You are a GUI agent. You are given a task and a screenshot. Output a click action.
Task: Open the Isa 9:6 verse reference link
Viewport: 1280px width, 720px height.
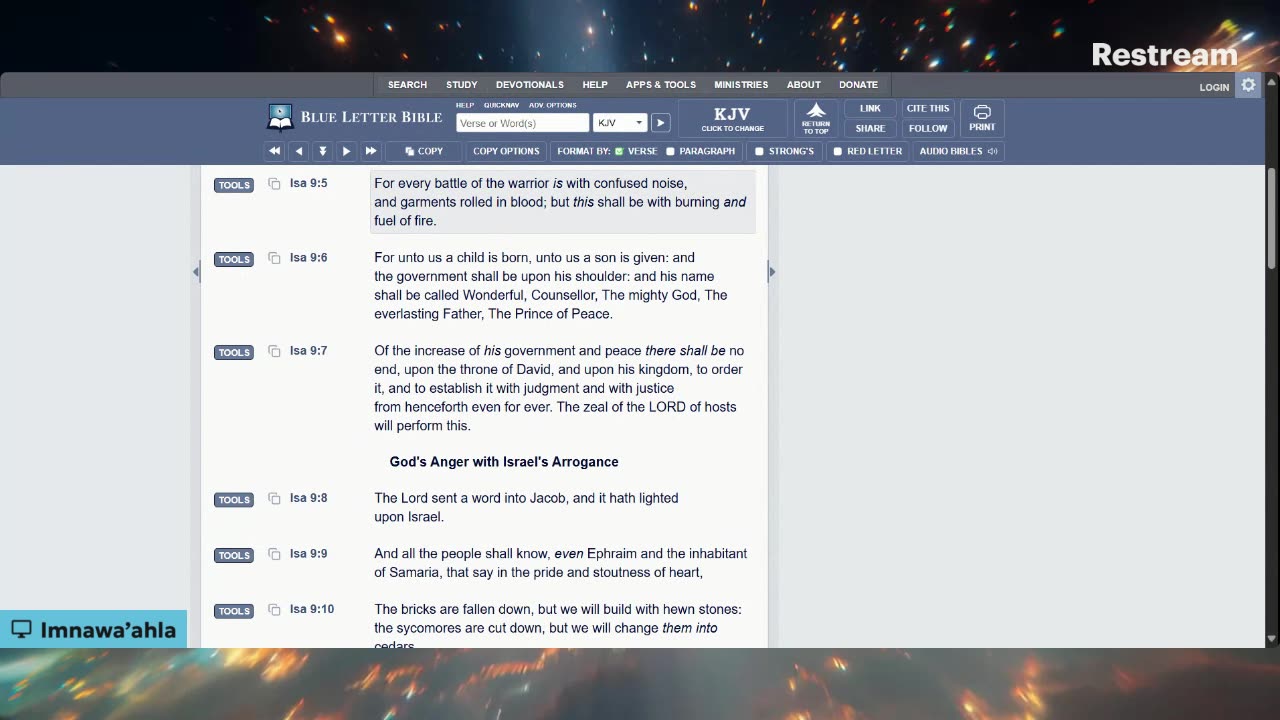click(309, 258)
